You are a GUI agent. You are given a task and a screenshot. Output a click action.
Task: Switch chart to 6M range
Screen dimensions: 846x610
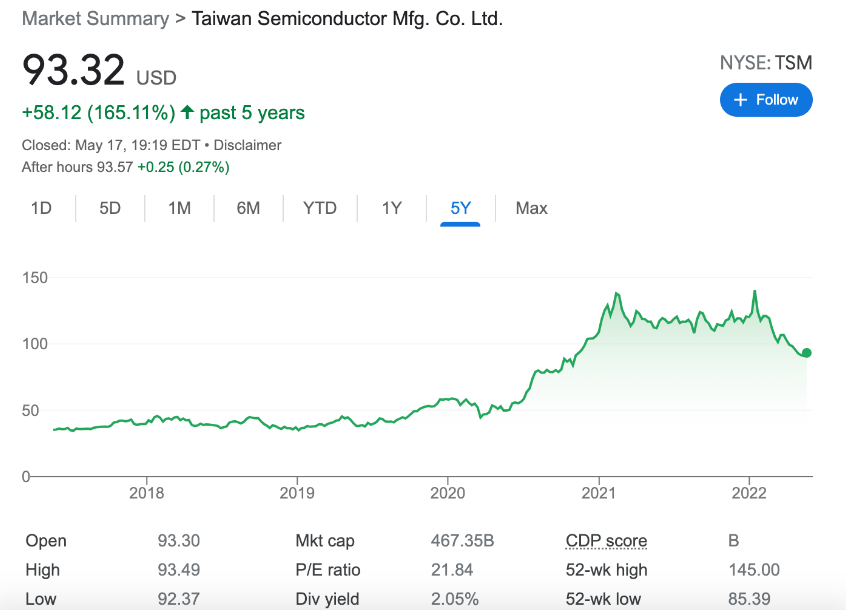pos(248,208)
